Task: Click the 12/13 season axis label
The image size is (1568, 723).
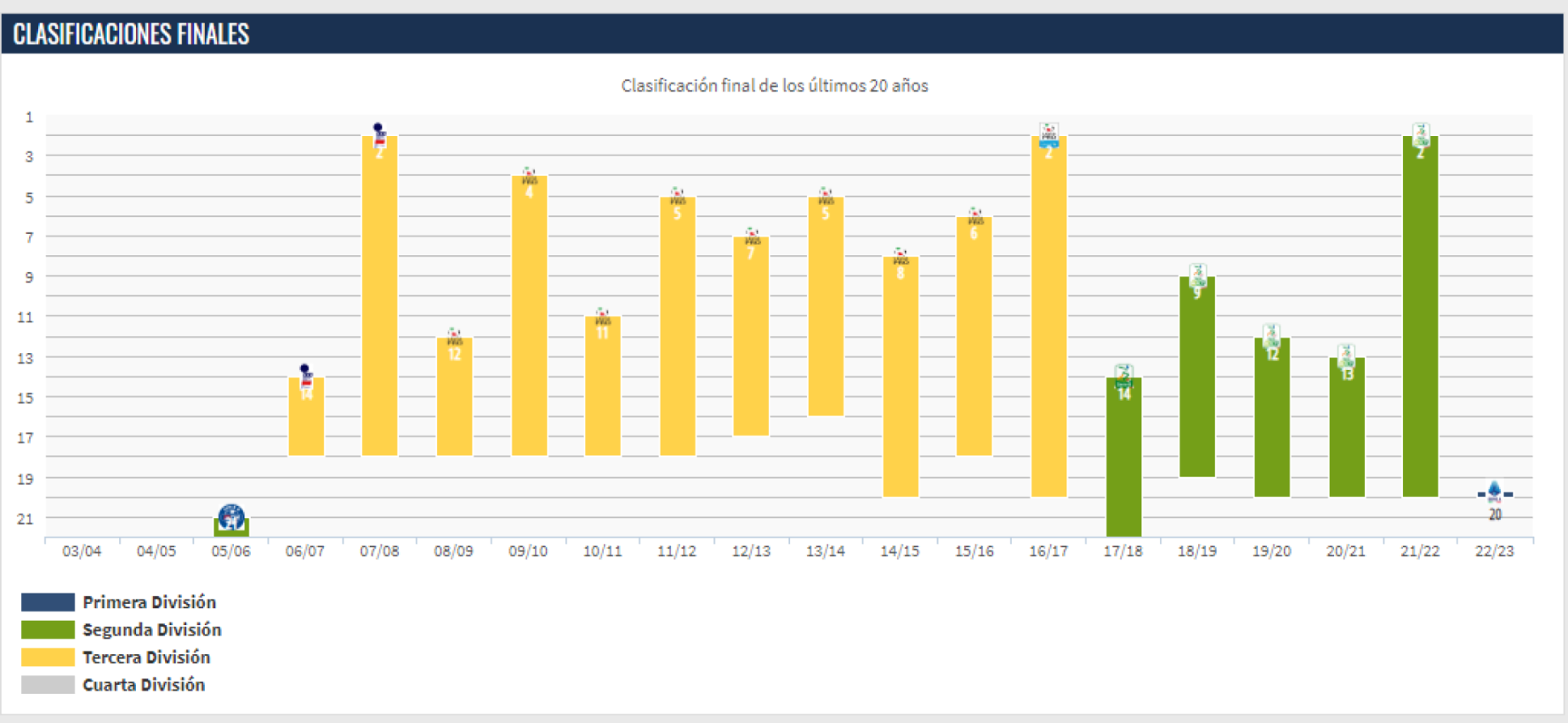Action: [752, 551]
